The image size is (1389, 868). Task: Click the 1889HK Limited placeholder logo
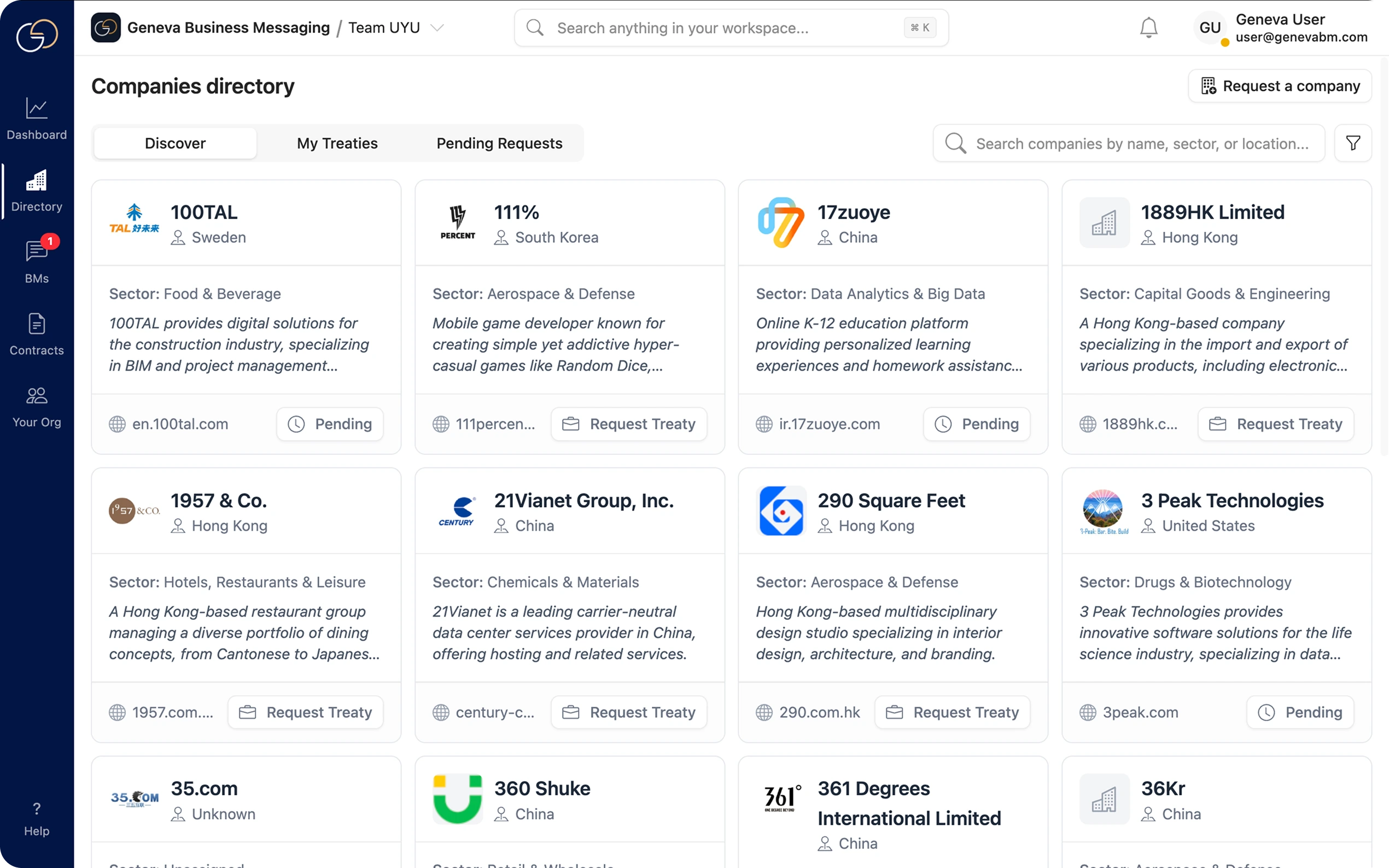coord(1104,222)
